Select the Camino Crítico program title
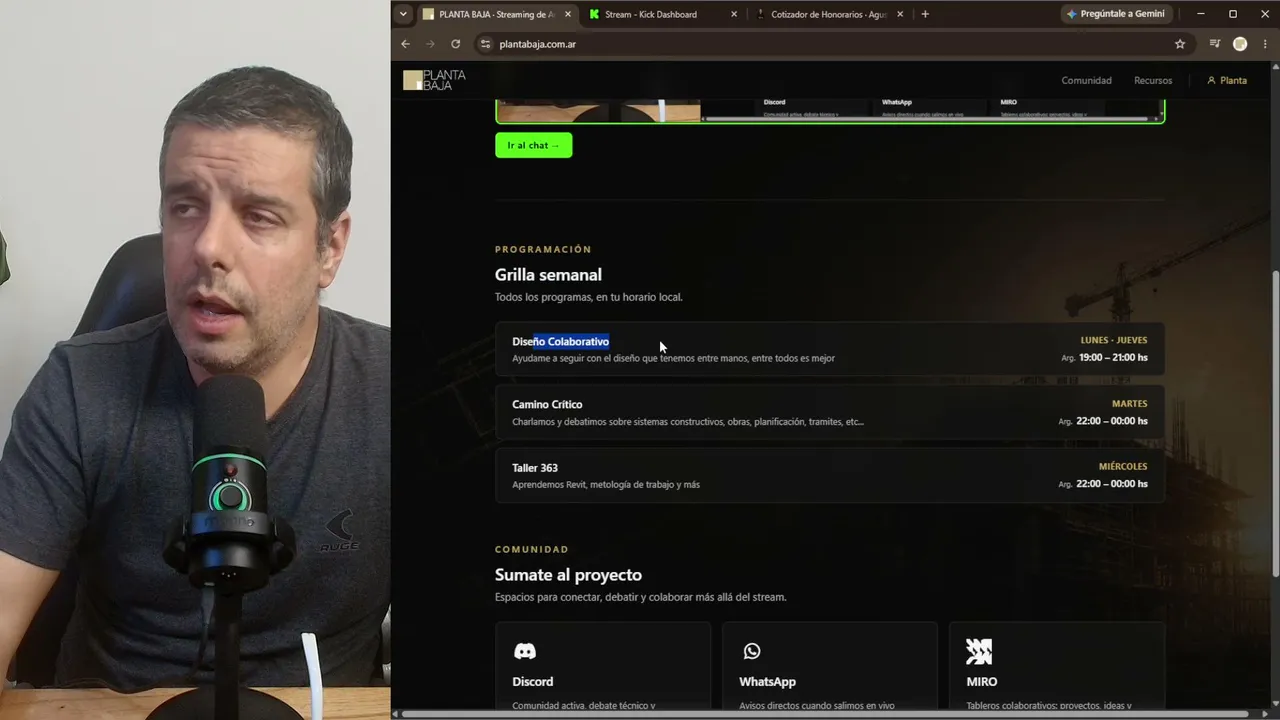Viewport: 1280px width, 720px height. (547, 404)
